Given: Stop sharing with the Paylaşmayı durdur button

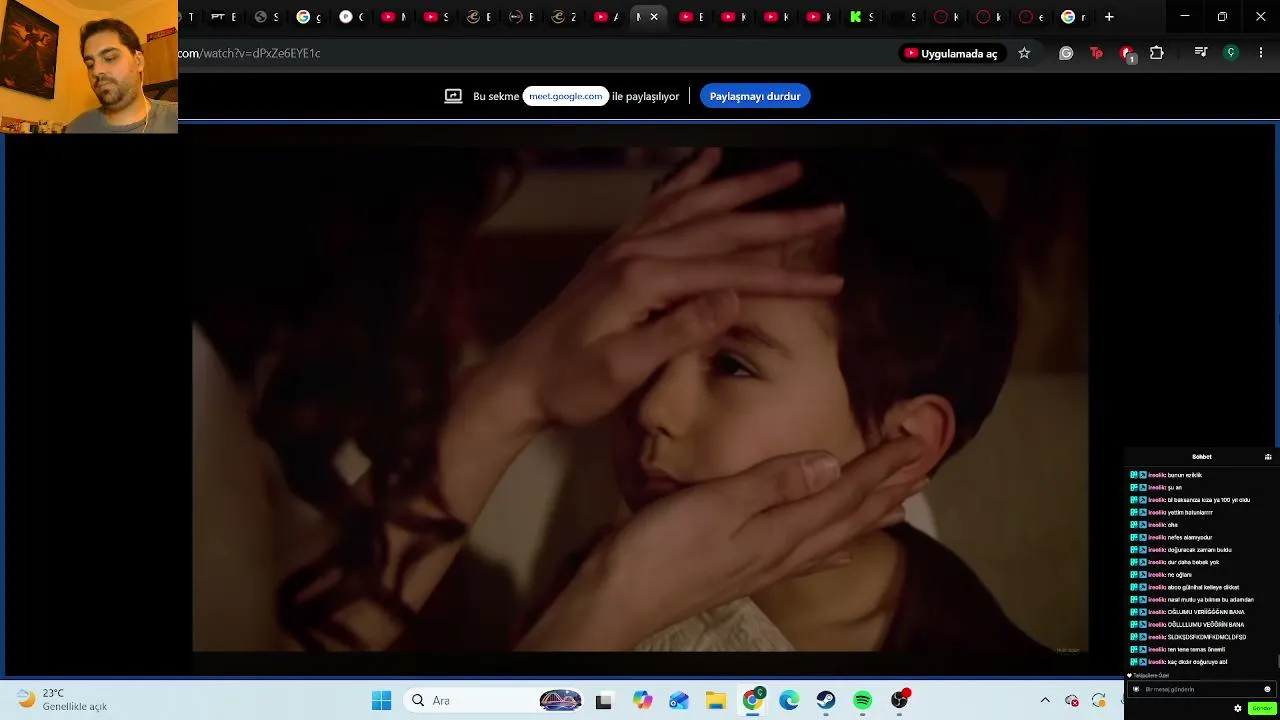Looking at the screenshot, I should [x=755, y=96].
